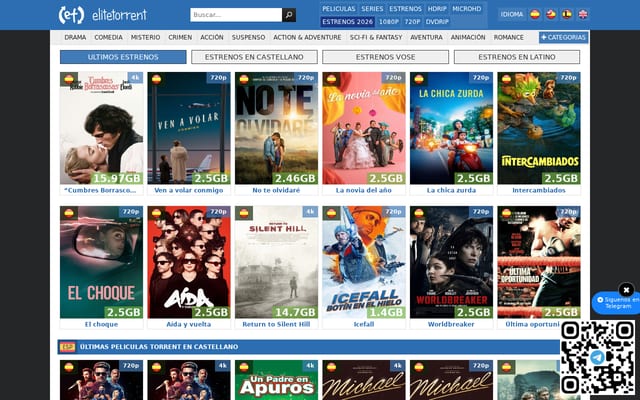
Task: Browse the ANIMACIÓN genre
Action: [468, 37]
